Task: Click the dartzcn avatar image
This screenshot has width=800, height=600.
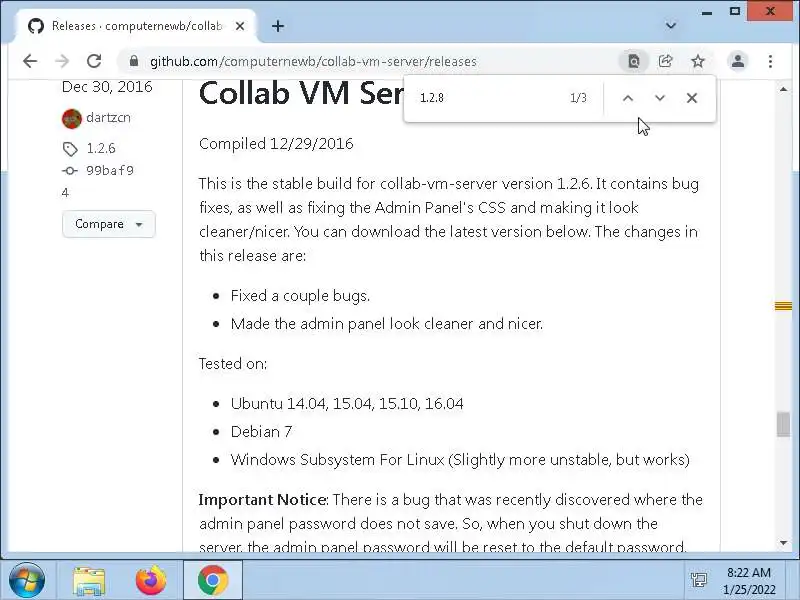Action: [x=72, y=118]
